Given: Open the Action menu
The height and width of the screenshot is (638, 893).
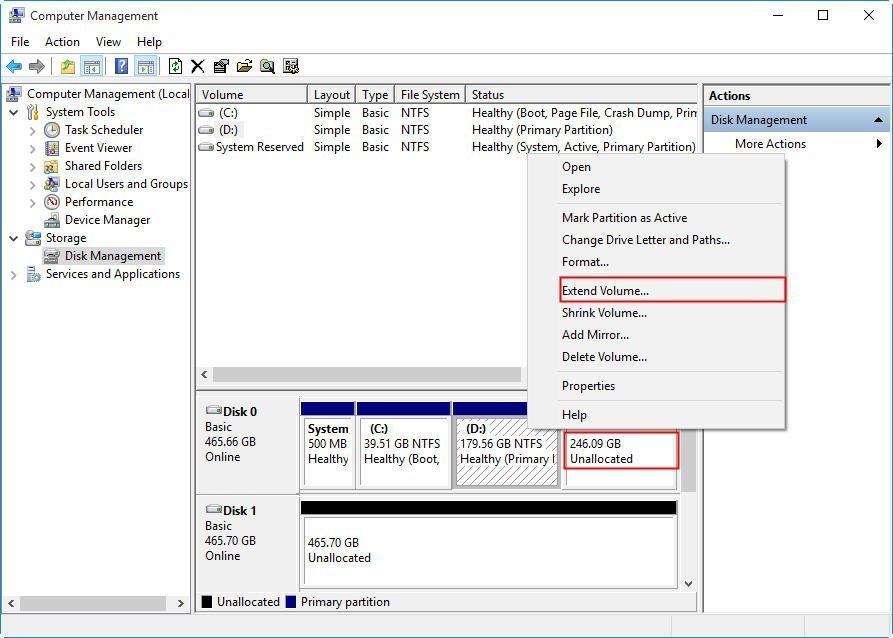Looking at the screenshot, I should pyautogui.click(x=62, y=42).
